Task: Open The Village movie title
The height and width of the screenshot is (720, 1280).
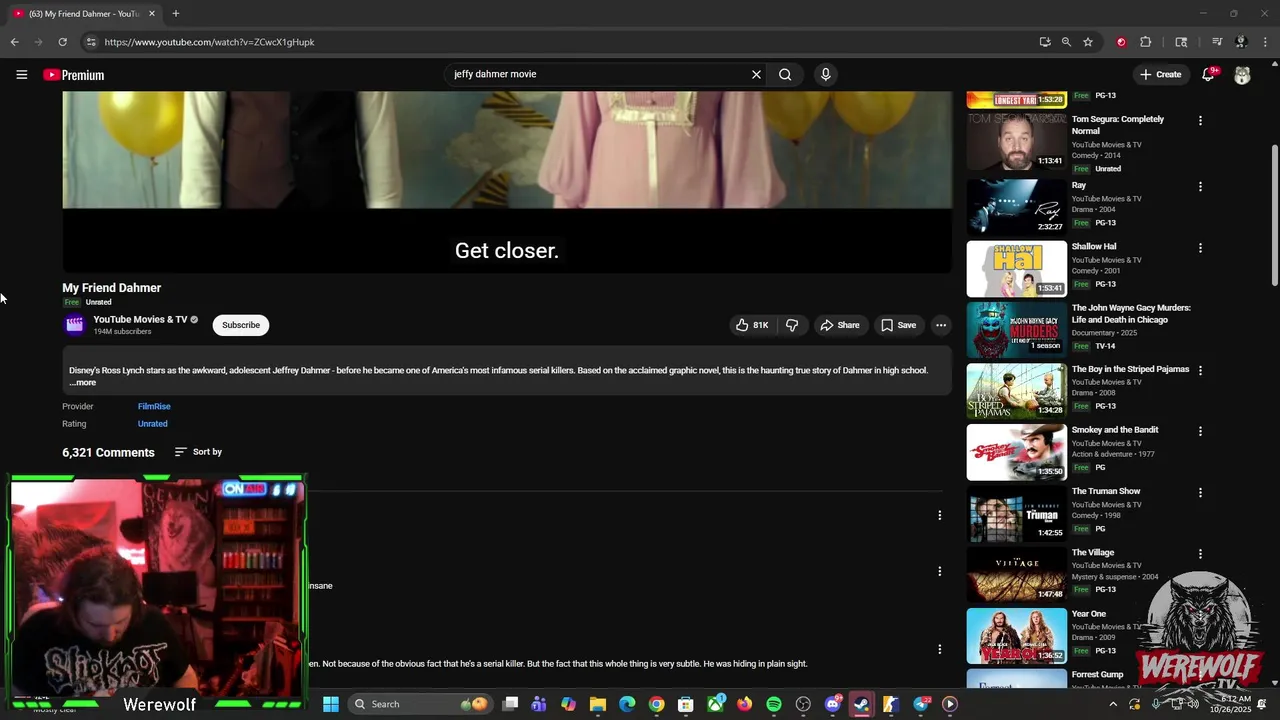Action: coord(1092,553)
